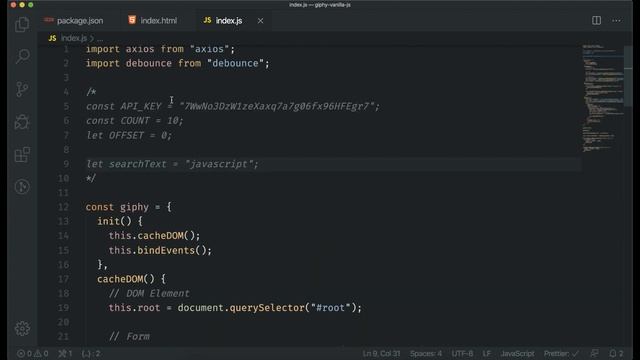Click the HTML5 icon on index.html tab
Viewport: 640px width, 360px height.
[x=132, y=20]
